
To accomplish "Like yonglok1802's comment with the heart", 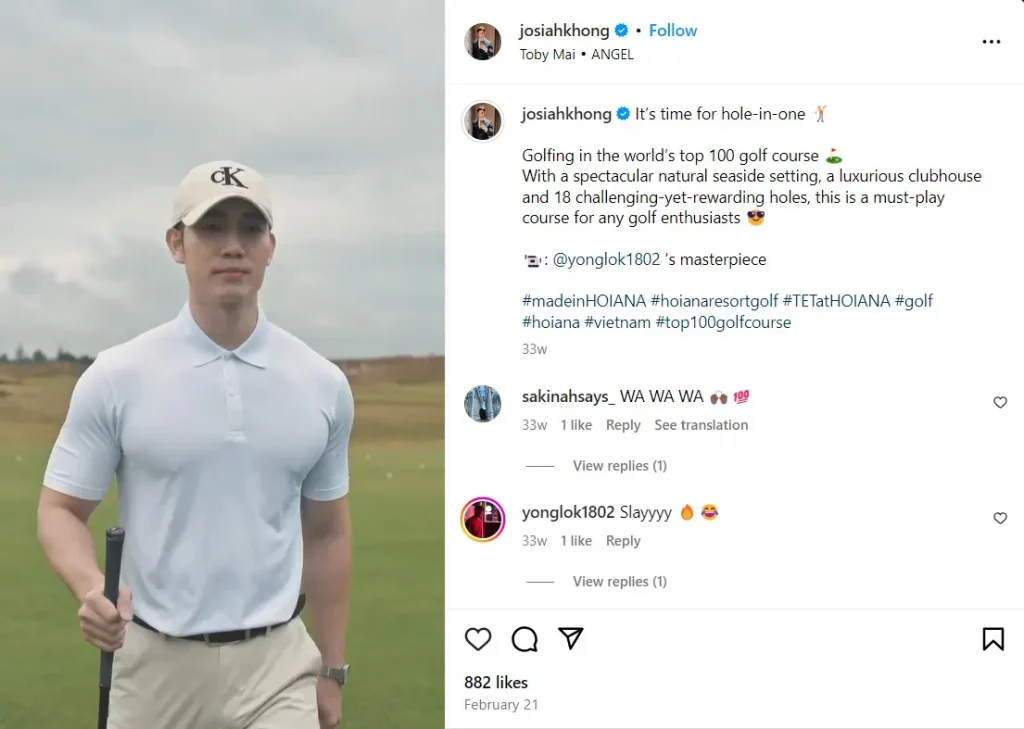I will 1000,518.
